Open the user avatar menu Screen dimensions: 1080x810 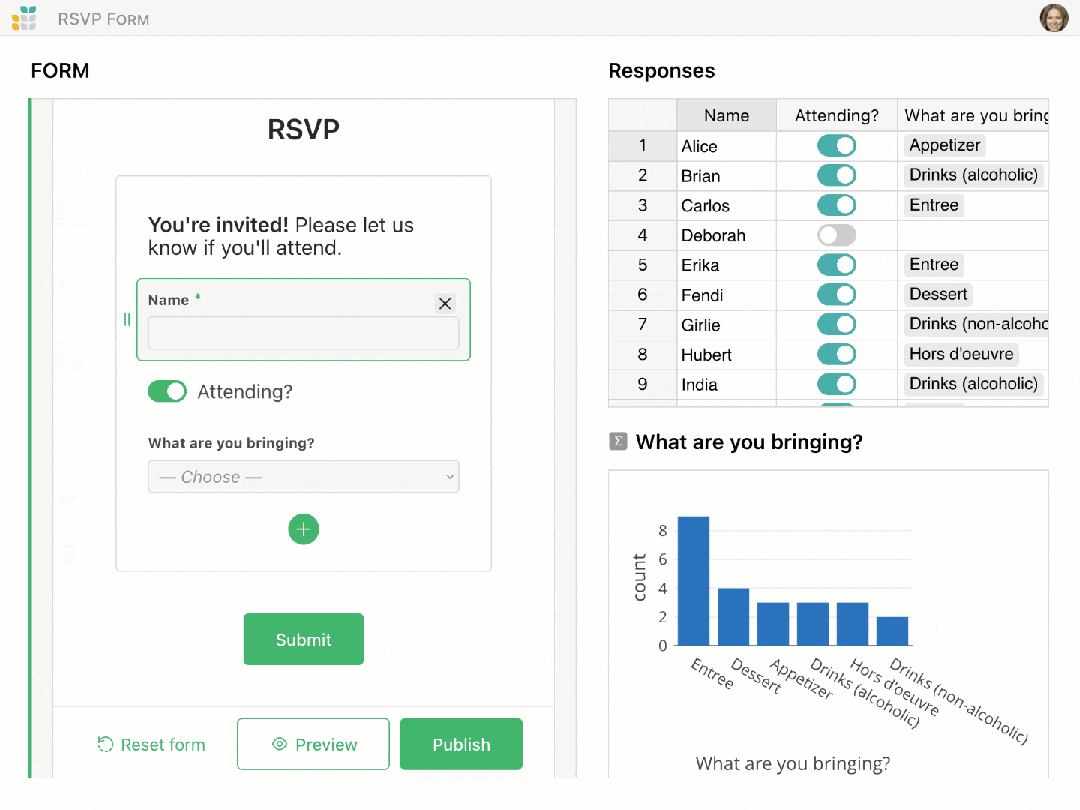coord(1053,18)
